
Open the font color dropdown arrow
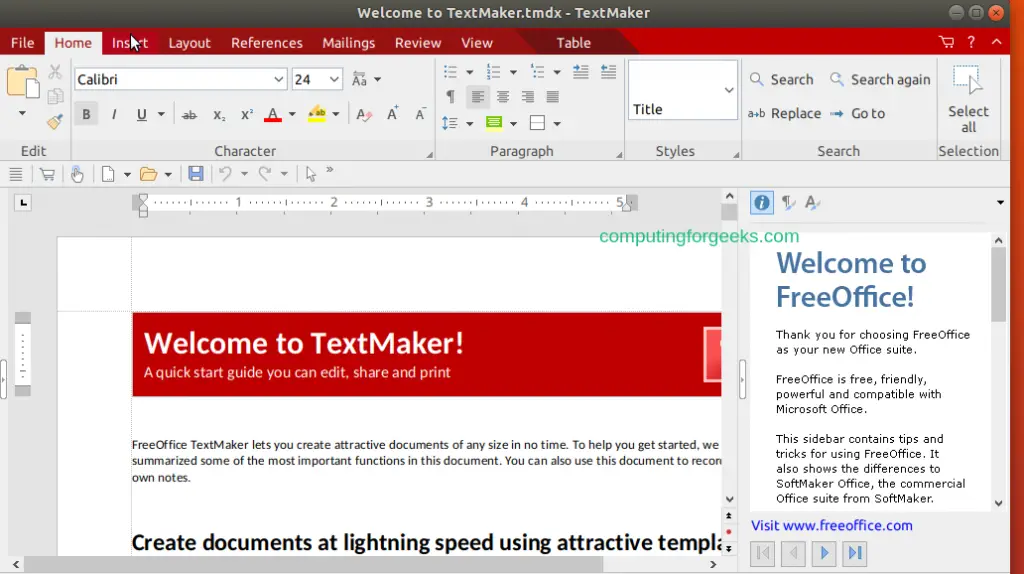[x=292, y=115]
